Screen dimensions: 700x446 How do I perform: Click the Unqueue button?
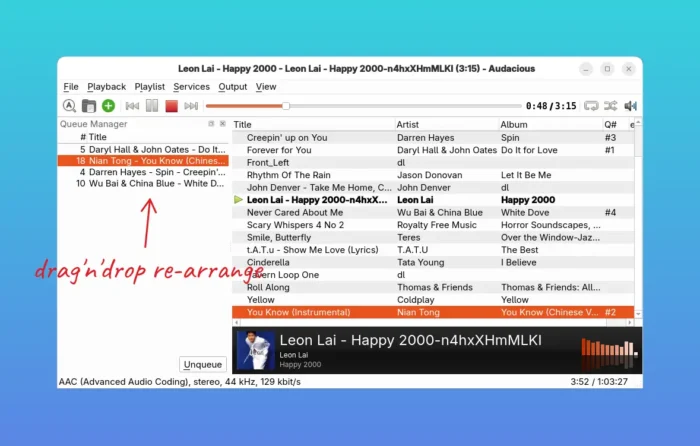[204, 364]
